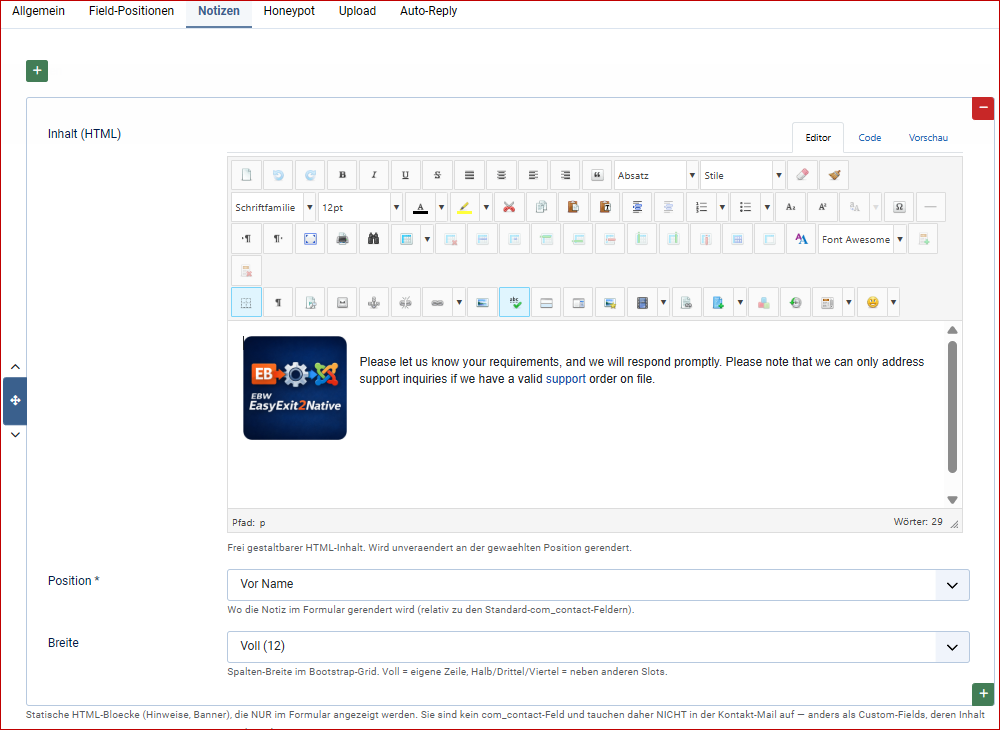1000x730 pixels.
Task: Click the green add button at top
Action: pos(37,71)
